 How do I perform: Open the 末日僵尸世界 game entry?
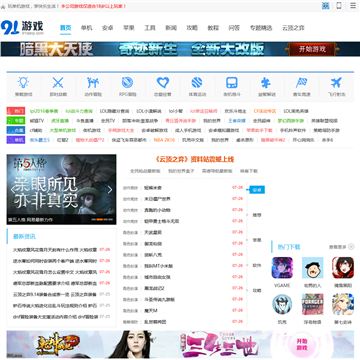(x=157, y=199)
